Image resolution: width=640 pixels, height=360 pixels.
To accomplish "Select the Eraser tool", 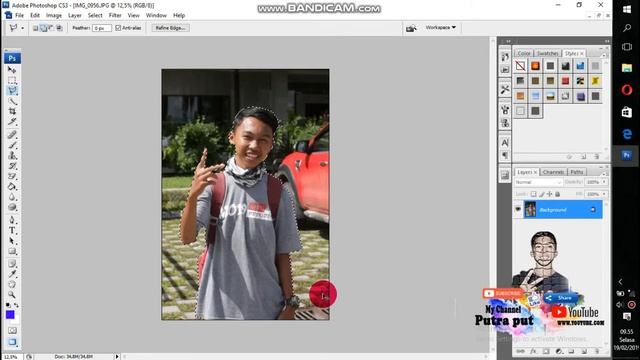I will tap(12, 176).
